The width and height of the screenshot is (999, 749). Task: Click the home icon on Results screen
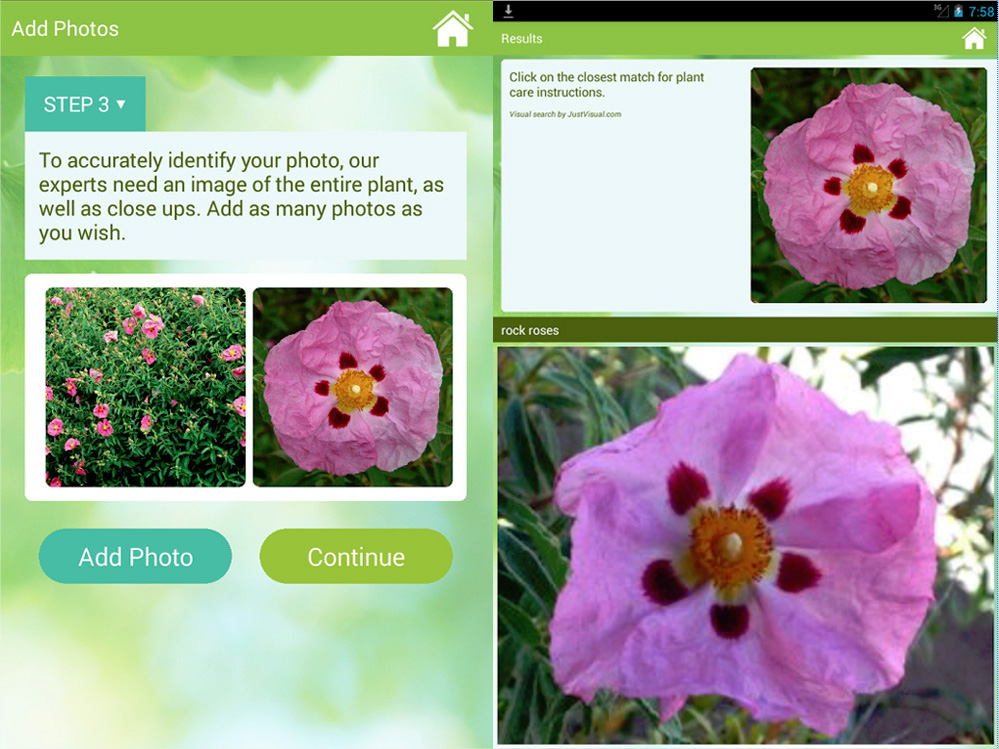(974, 37)
